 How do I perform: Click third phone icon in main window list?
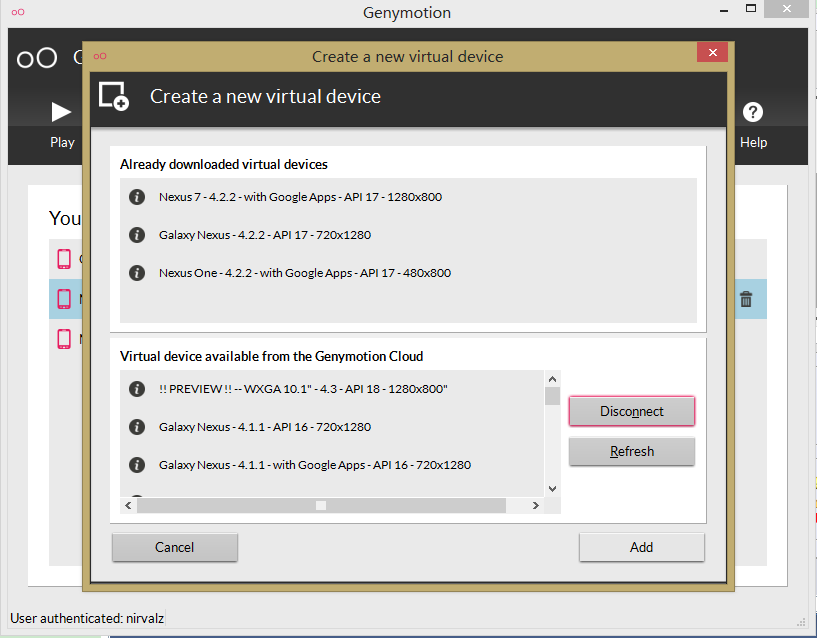tap(64, 339)
